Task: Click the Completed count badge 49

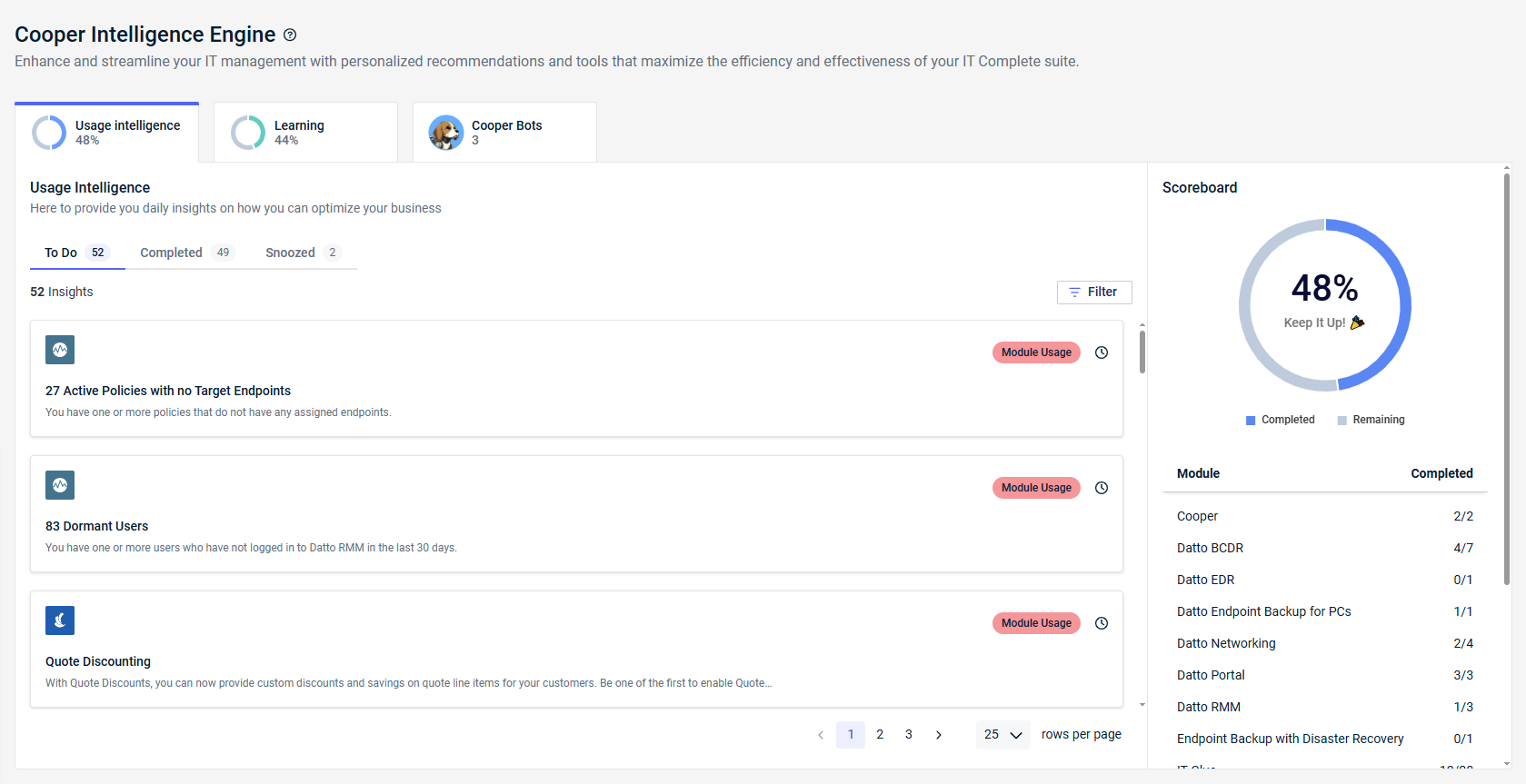Action: pos(224,253)
